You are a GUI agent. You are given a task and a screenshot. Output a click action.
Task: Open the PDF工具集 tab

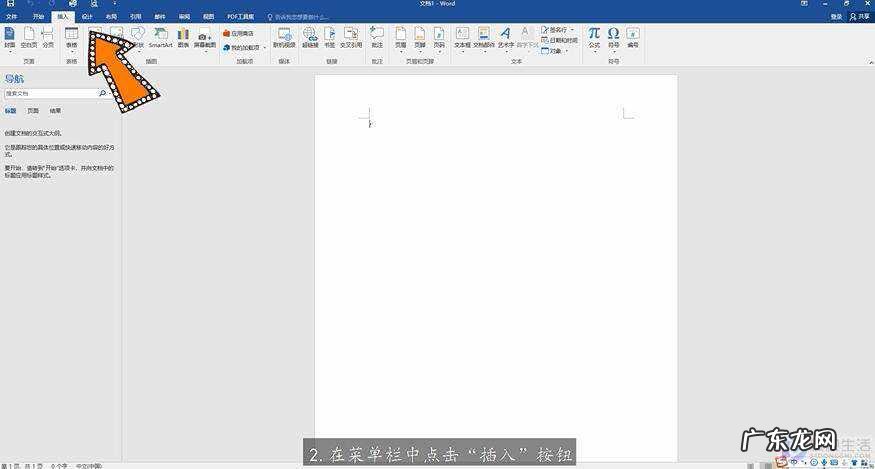[x=241, y=17]
